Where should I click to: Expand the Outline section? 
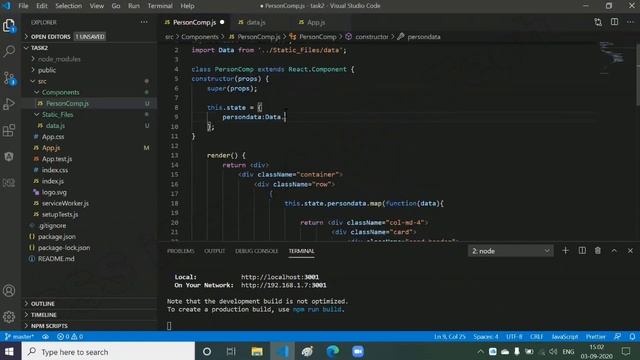coord(90,304)
